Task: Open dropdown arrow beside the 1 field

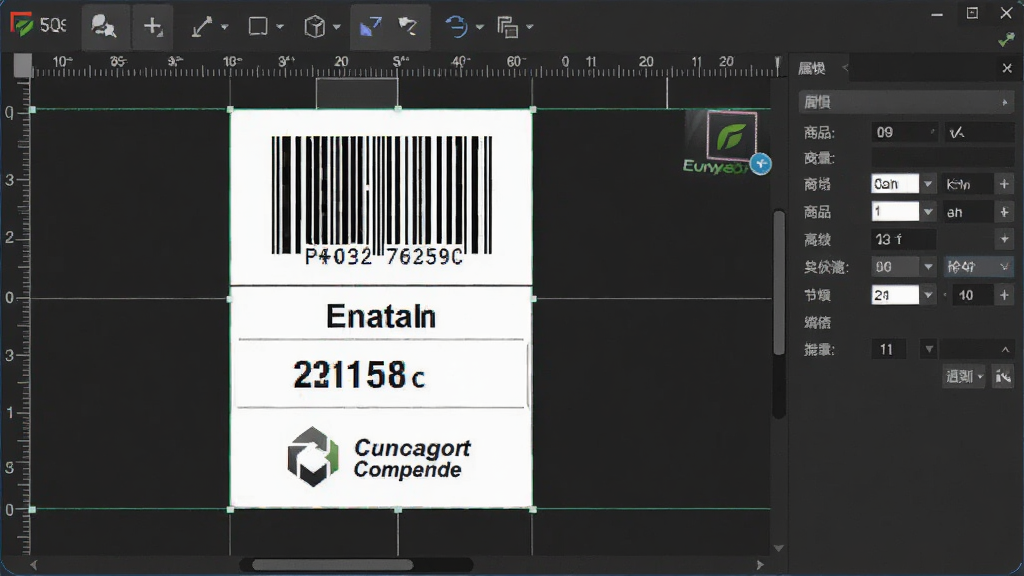Action: pos(928,212)
